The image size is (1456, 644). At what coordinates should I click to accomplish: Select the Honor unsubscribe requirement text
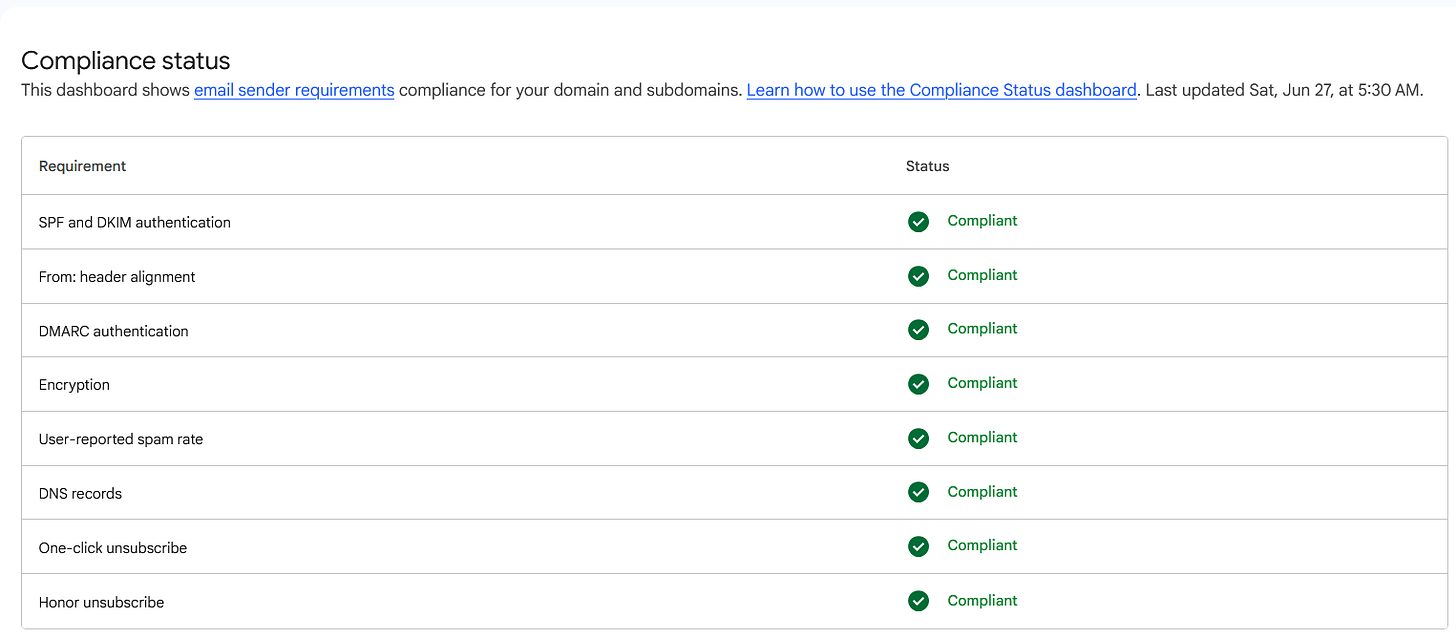(101, 602)
